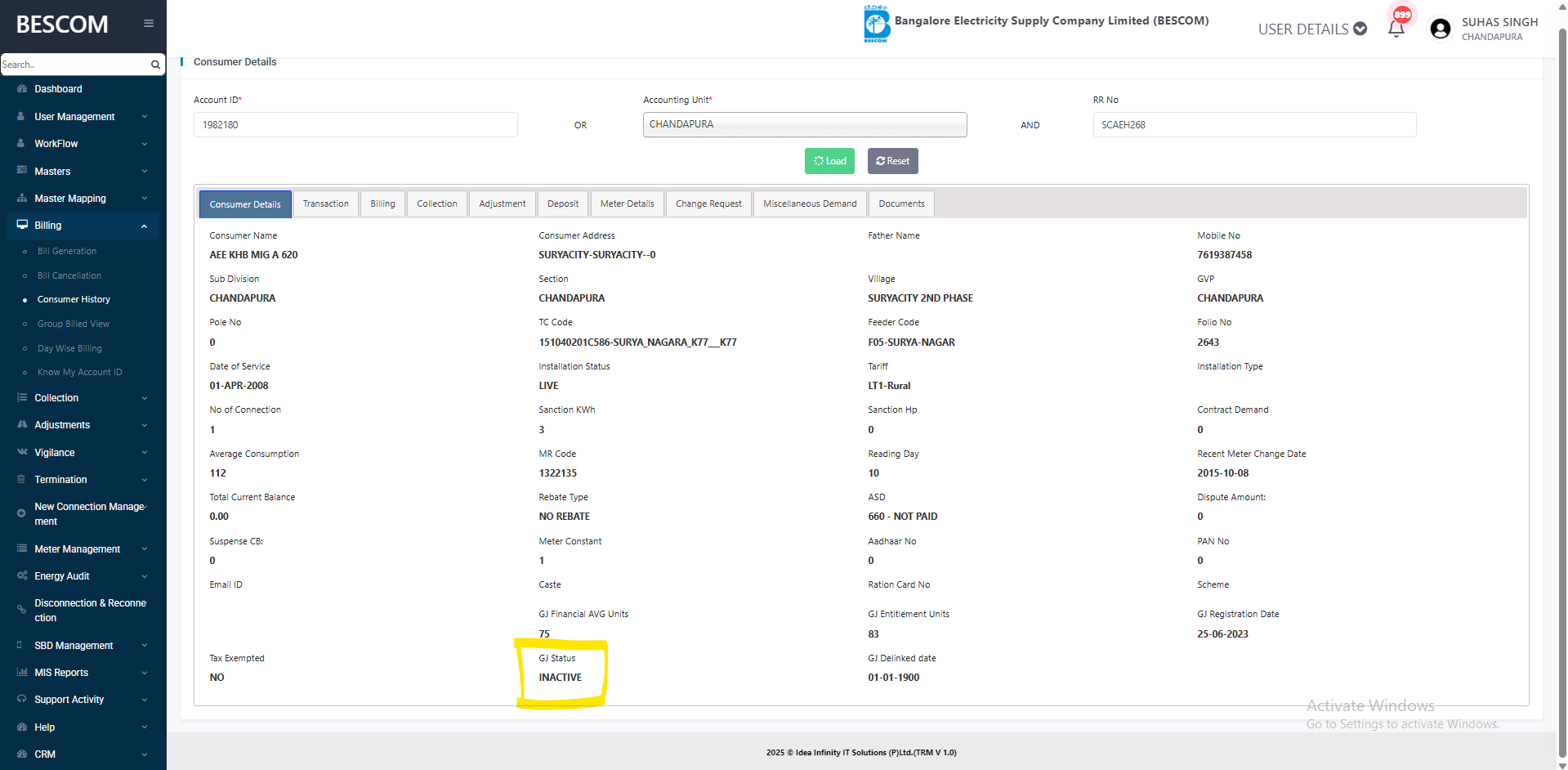The width and height of the screenshot is (1568, 770).
Task: Open the Miscellaneous Demand tab
Action: [810, 204]
